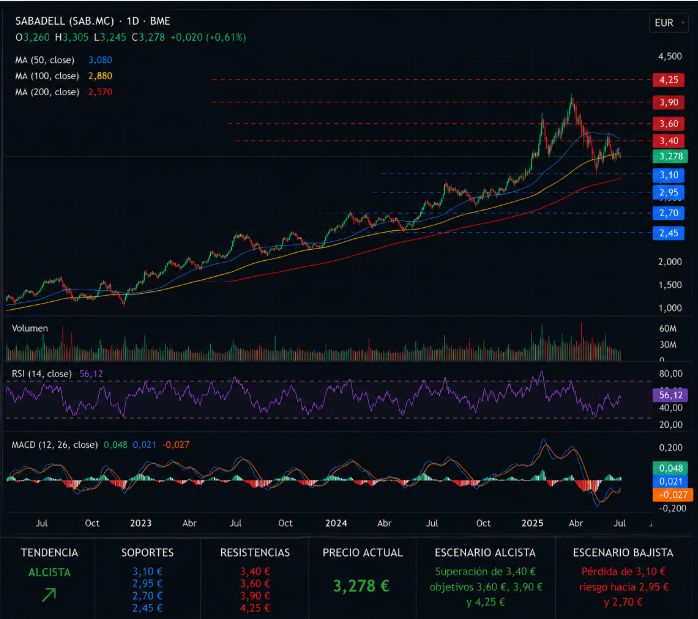698x619 pixels.
Task: Select the MA (50, close) indicator legend
Action: 45,60
